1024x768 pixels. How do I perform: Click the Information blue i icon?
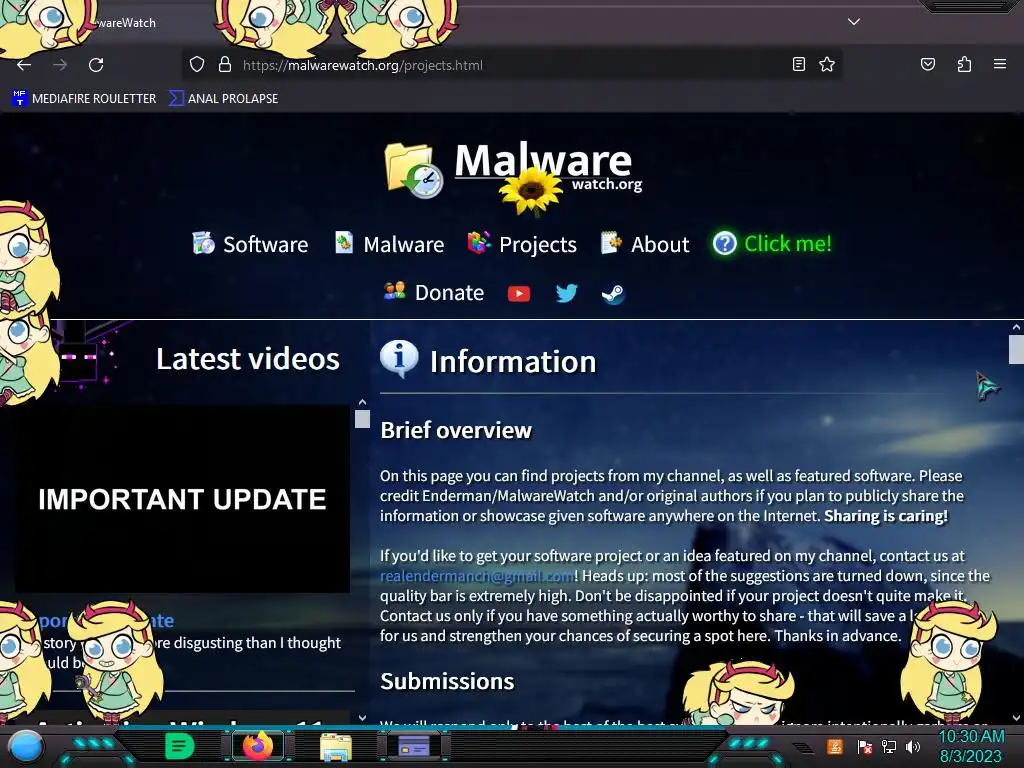399,359
